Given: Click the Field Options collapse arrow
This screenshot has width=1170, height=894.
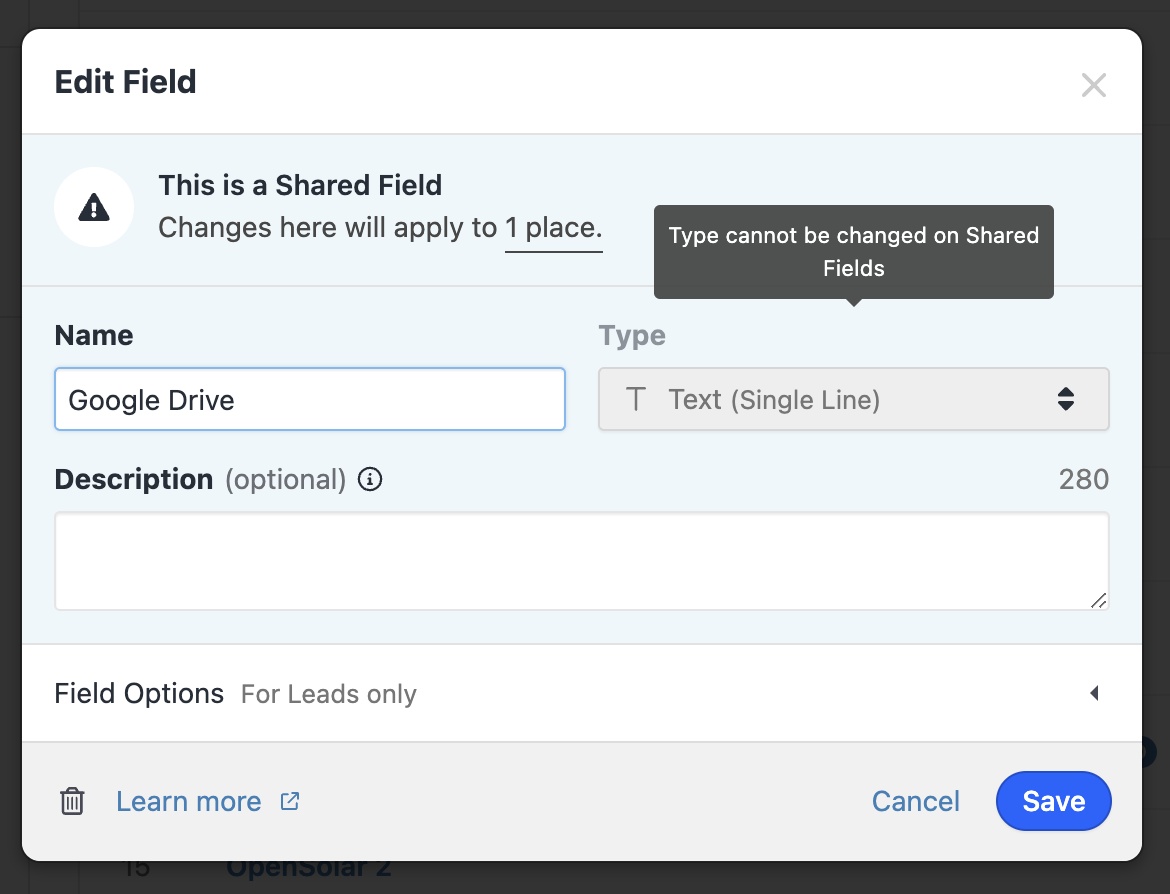Looking at the screenshot, I should (x=1094, y=693).
